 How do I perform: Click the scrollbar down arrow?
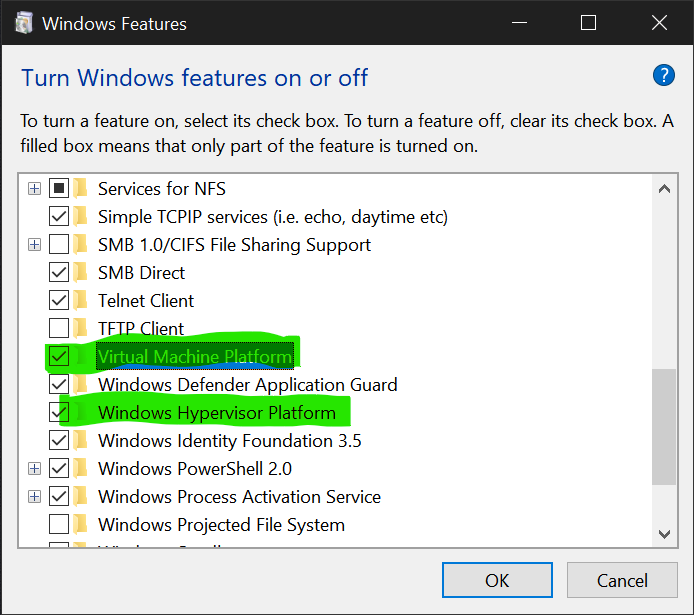[x=664, y=534]
